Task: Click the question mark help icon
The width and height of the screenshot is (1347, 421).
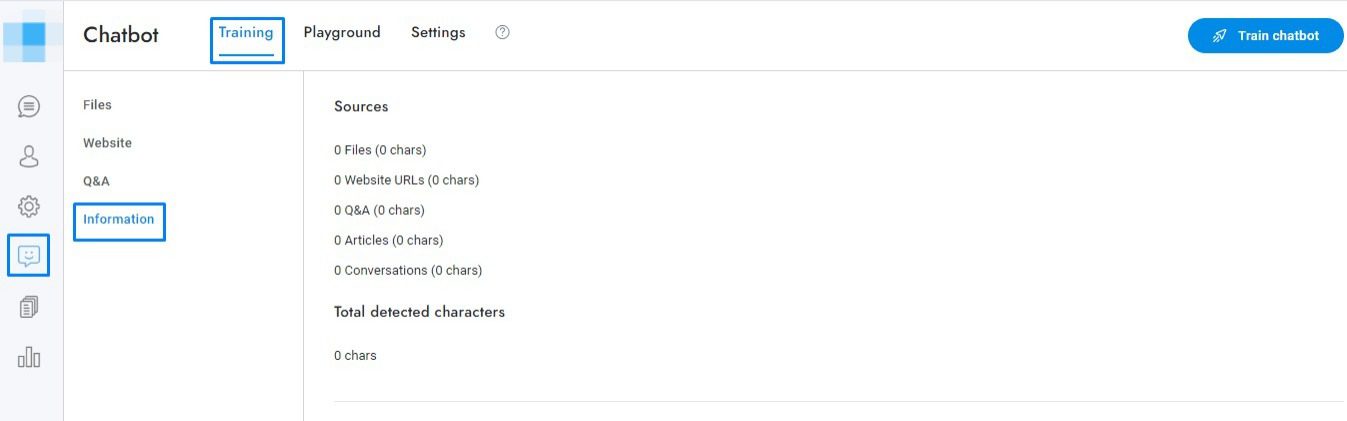Action: click(503, 32)
